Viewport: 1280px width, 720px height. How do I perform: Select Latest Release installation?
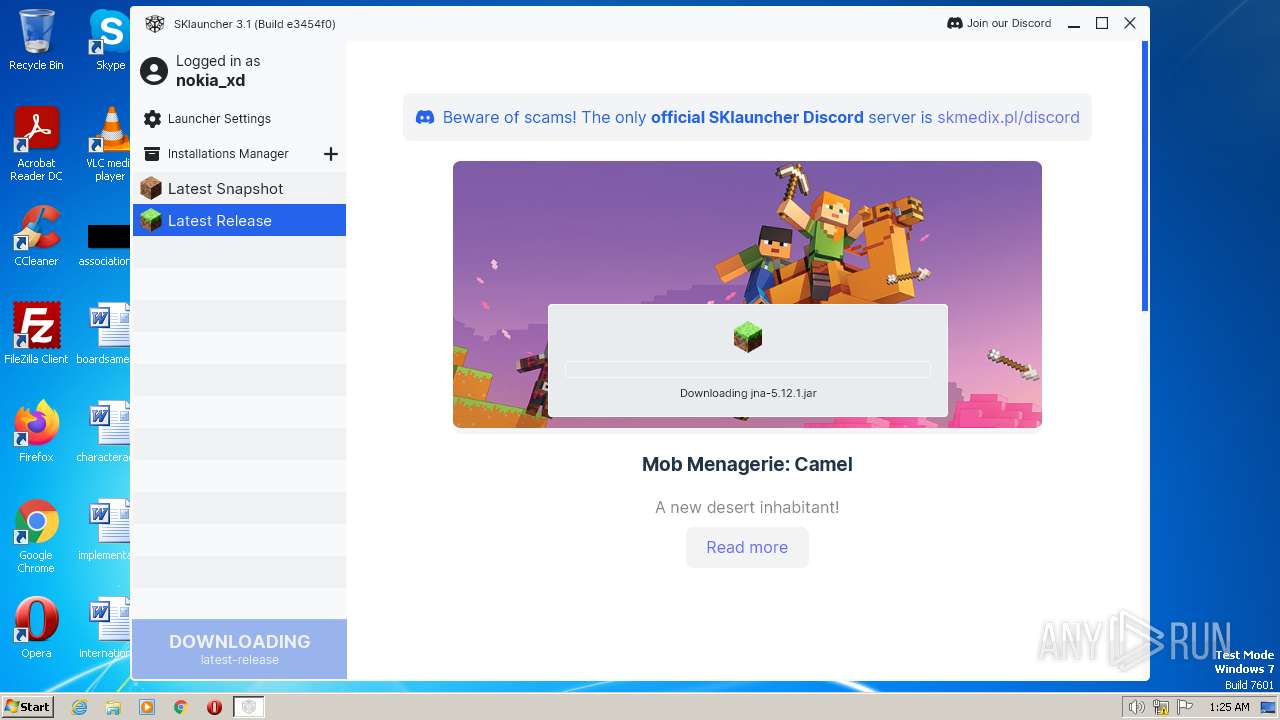239,220
